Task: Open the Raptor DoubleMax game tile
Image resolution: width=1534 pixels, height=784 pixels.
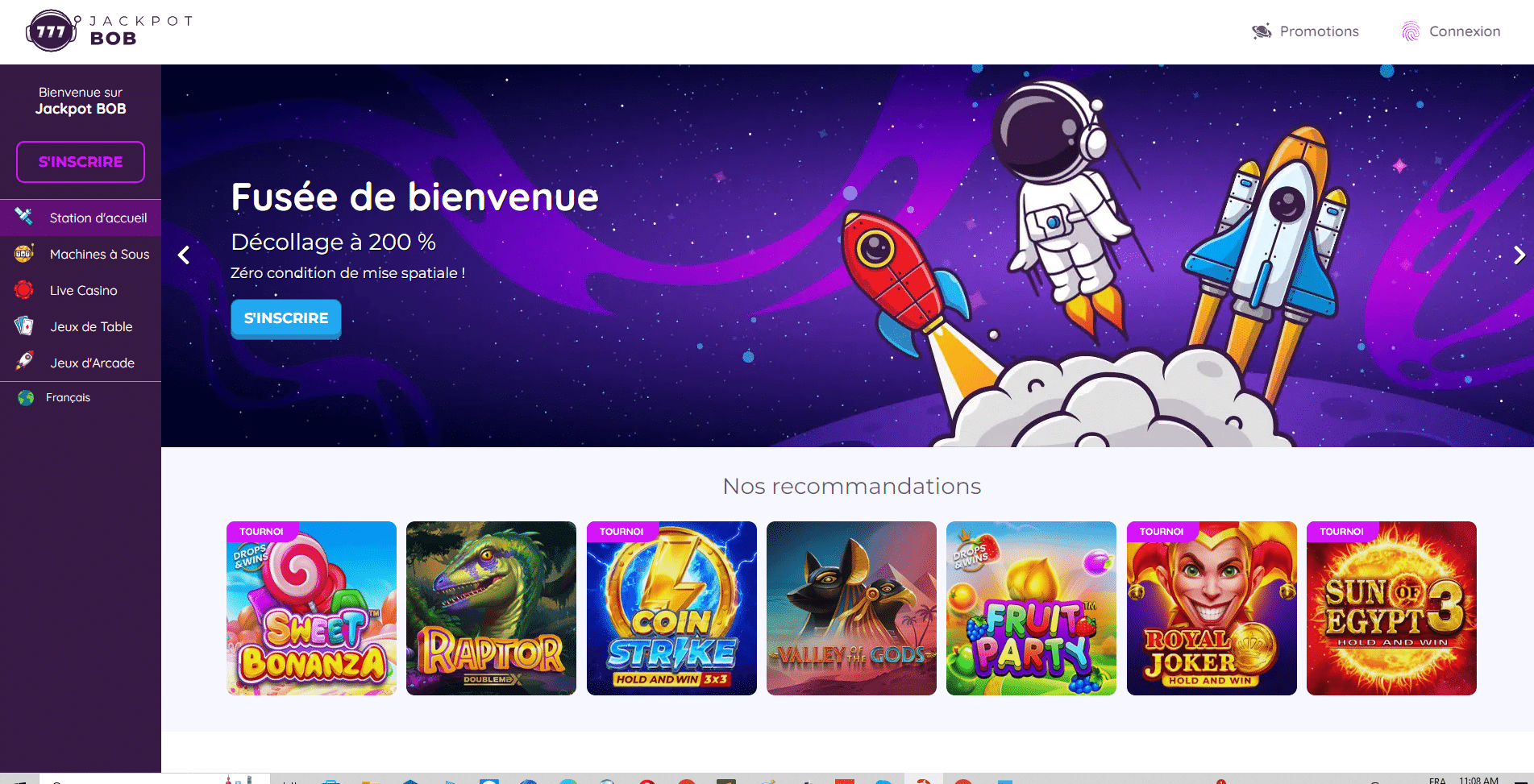Action: coord(491,608)
